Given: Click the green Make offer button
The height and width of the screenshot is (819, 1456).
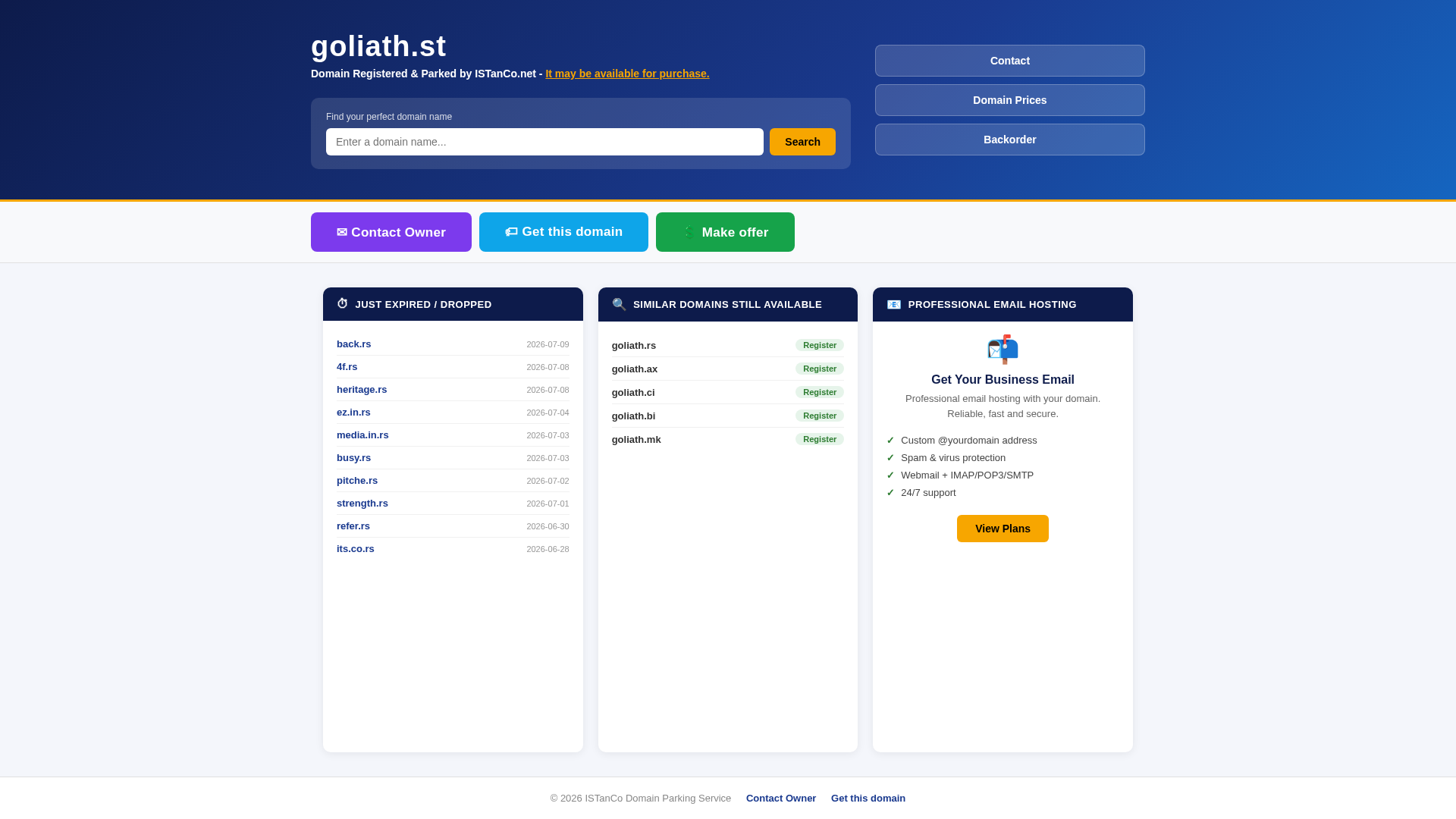Looking at the screenshot, I should (725, 232).
